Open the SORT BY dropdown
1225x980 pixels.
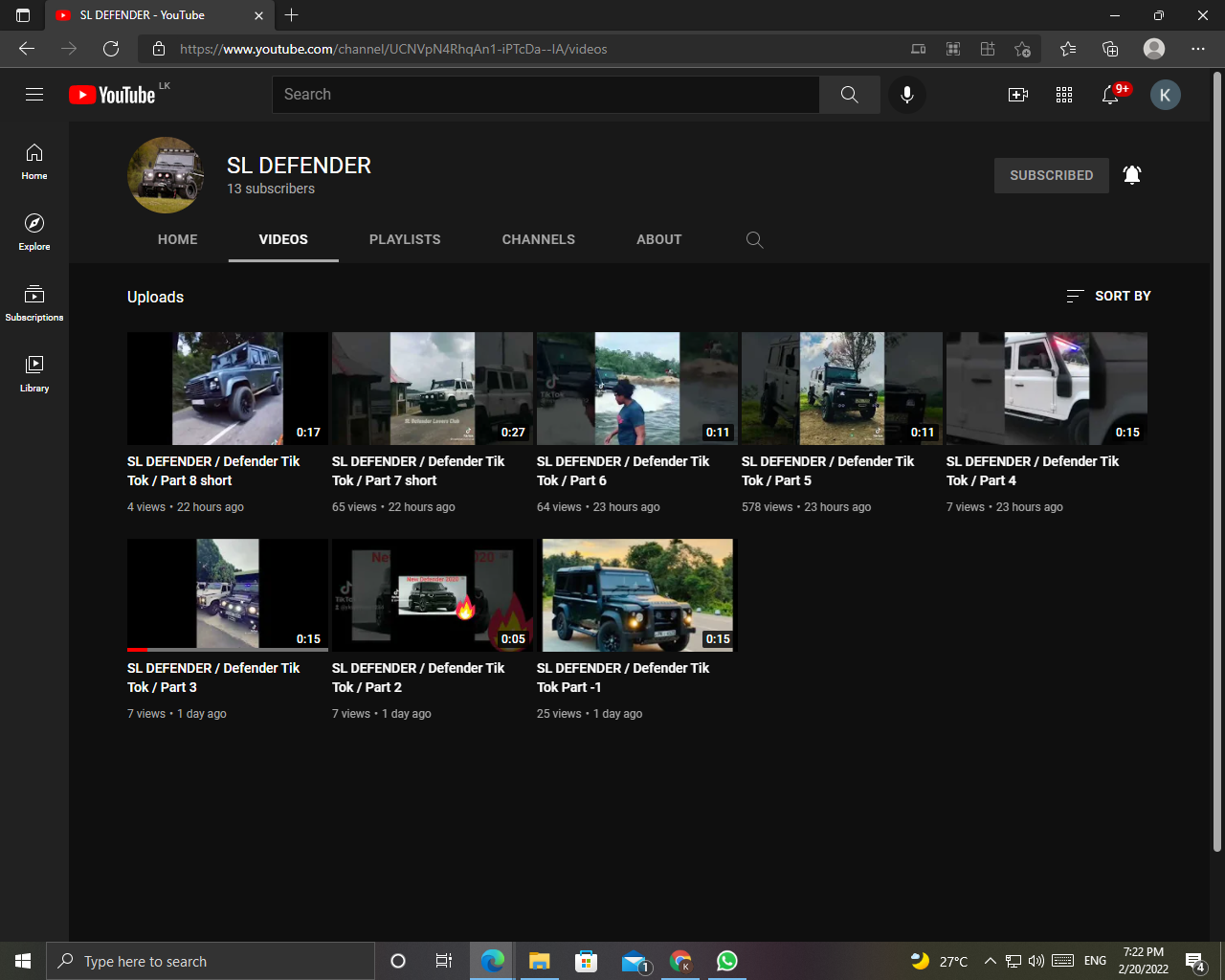pyautogui.click(x=1108, y=296)
